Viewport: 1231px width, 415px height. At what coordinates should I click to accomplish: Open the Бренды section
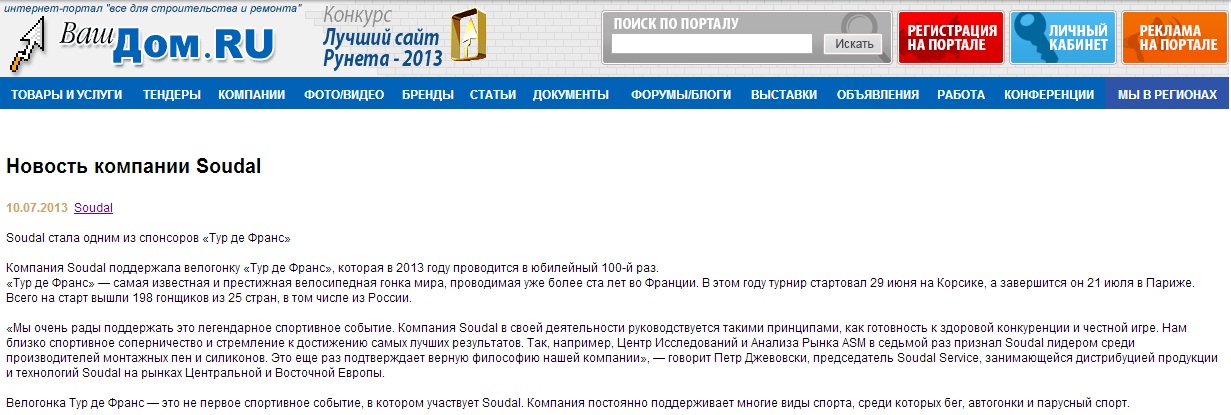pos(428,95)
